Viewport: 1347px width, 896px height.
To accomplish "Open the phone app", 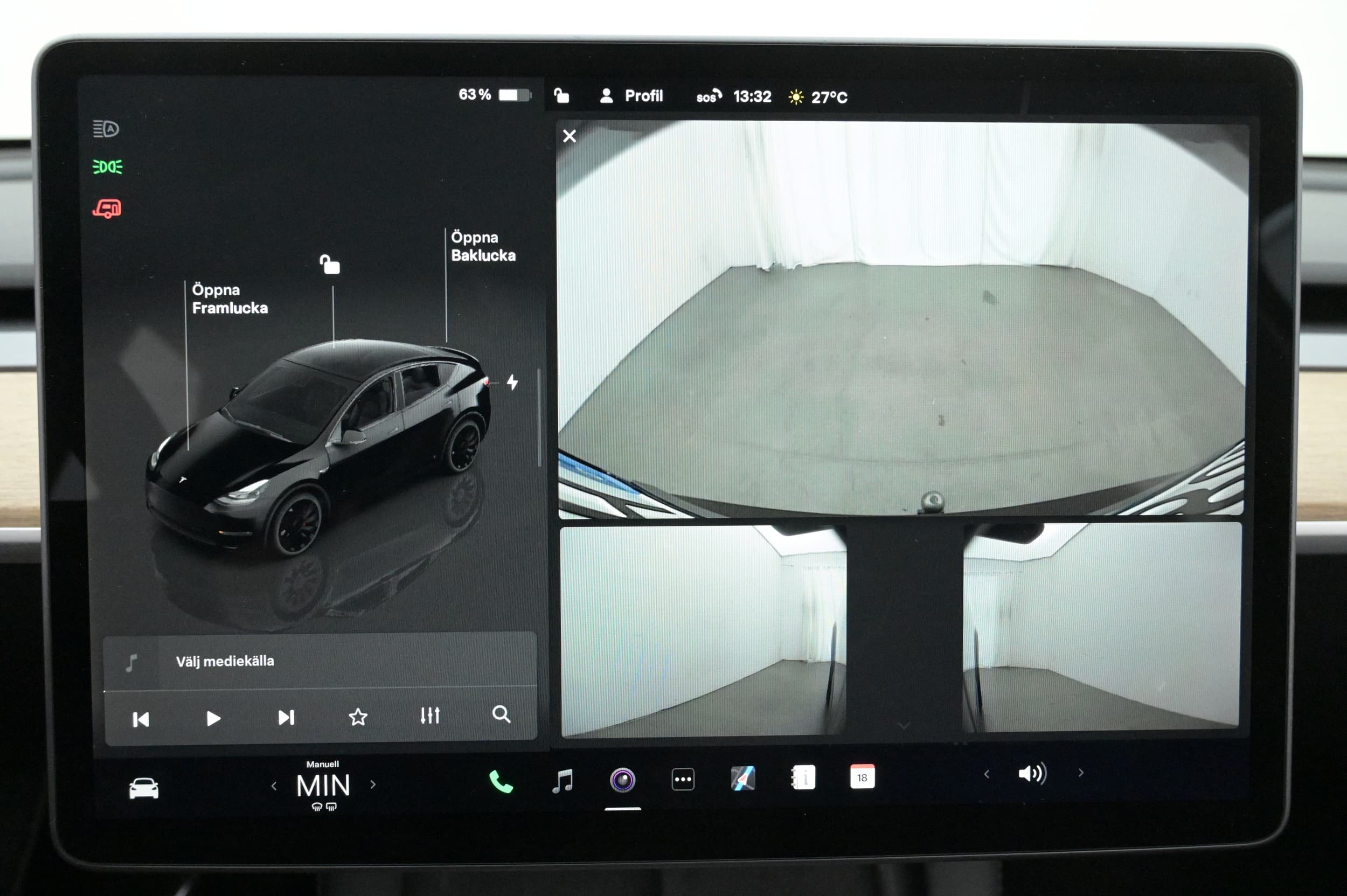I will tap(501, 782).
